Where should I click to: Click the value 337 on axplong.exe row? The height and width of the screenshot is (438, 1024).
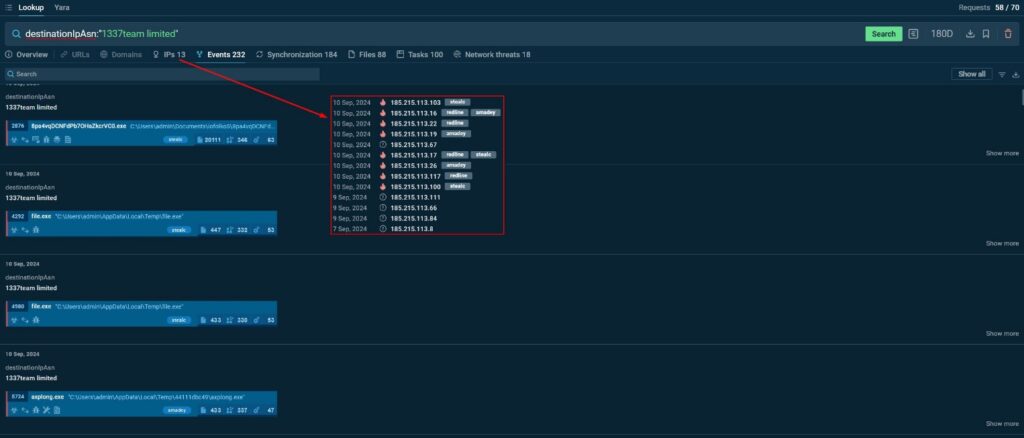pos(242,410)
